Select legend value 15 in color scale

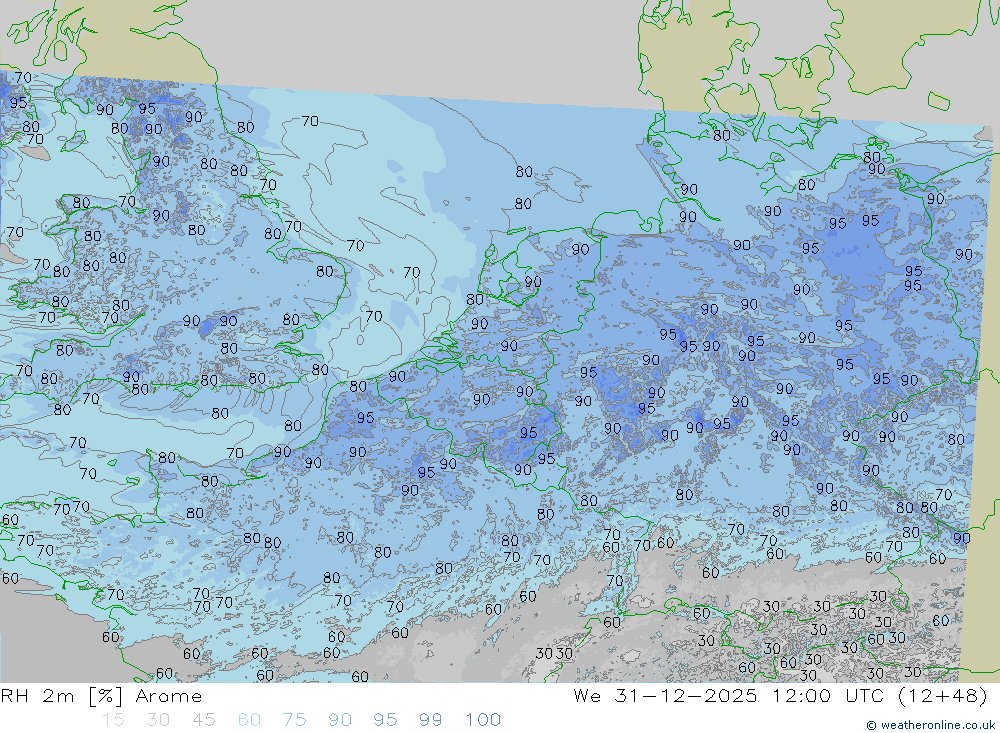[x=114, y=720]
